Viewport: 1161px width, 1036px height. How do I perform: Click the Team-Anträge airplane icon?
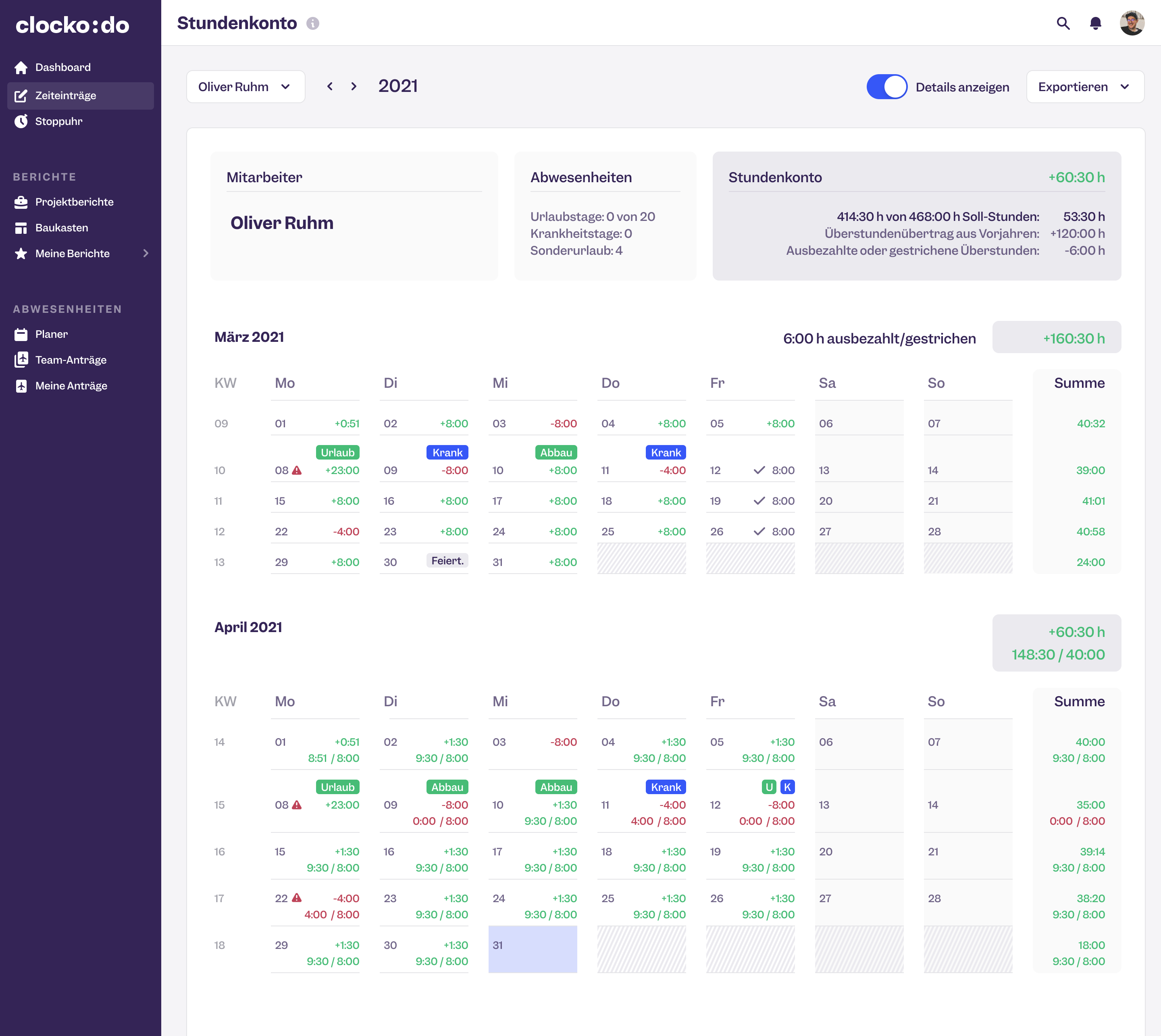tap(22, 360)
